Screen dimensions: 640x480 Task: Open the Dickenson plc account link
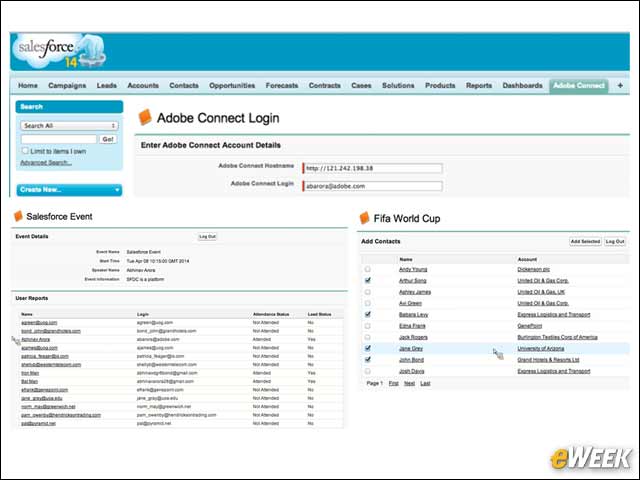click(533, 269)
